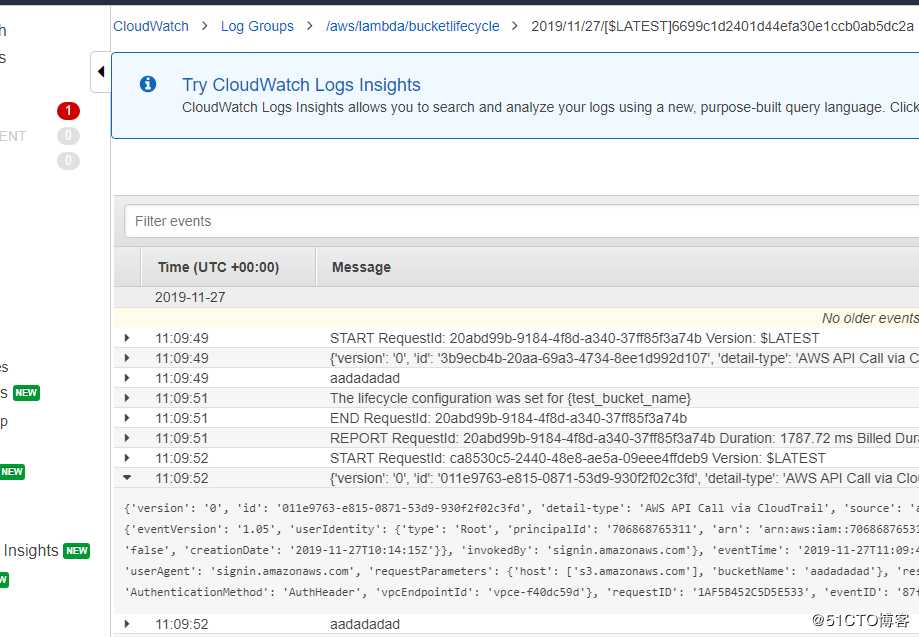Expand the 11:09:49 START RequestId 20abd99b row
Viewport: 919px width, 637px height.
127,338
